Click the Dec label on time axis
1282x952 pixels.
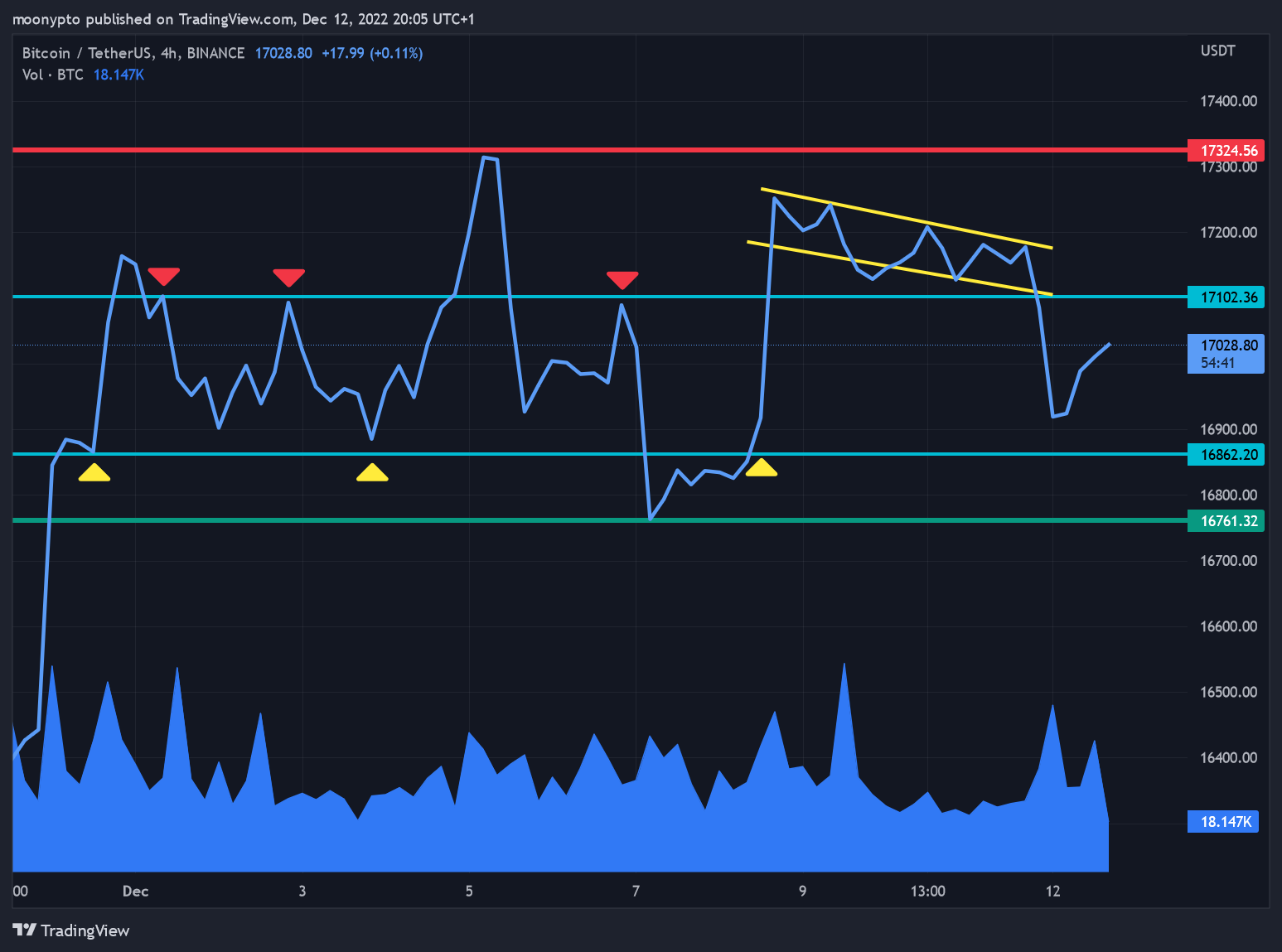(x=135, y=892)
